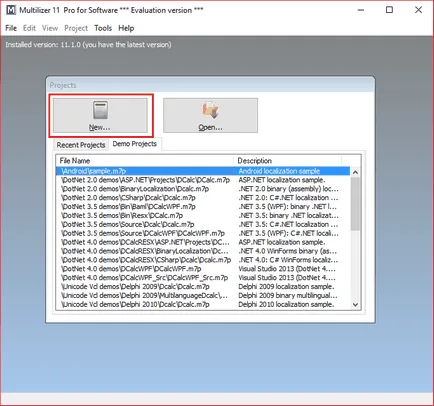The width and height of the screenshot is (434, 406).
Task: Open the Tools menu
Action: click(103, 28)
